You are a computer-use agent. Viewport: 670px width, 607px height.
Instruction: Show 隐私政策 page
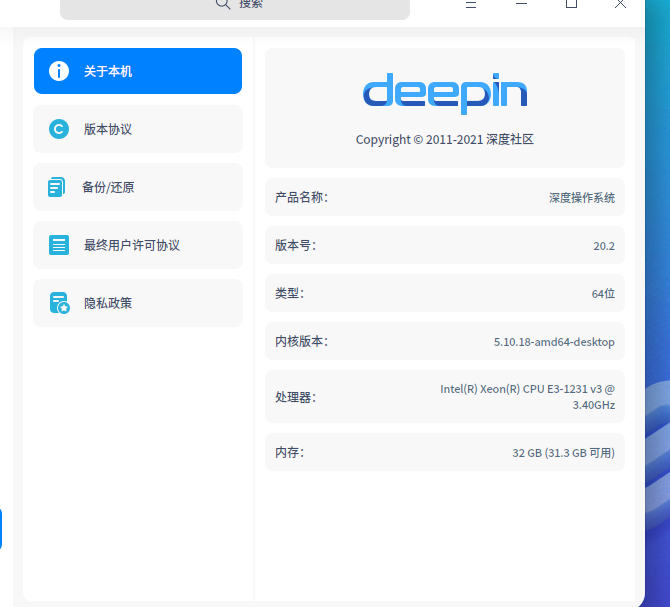138,303
